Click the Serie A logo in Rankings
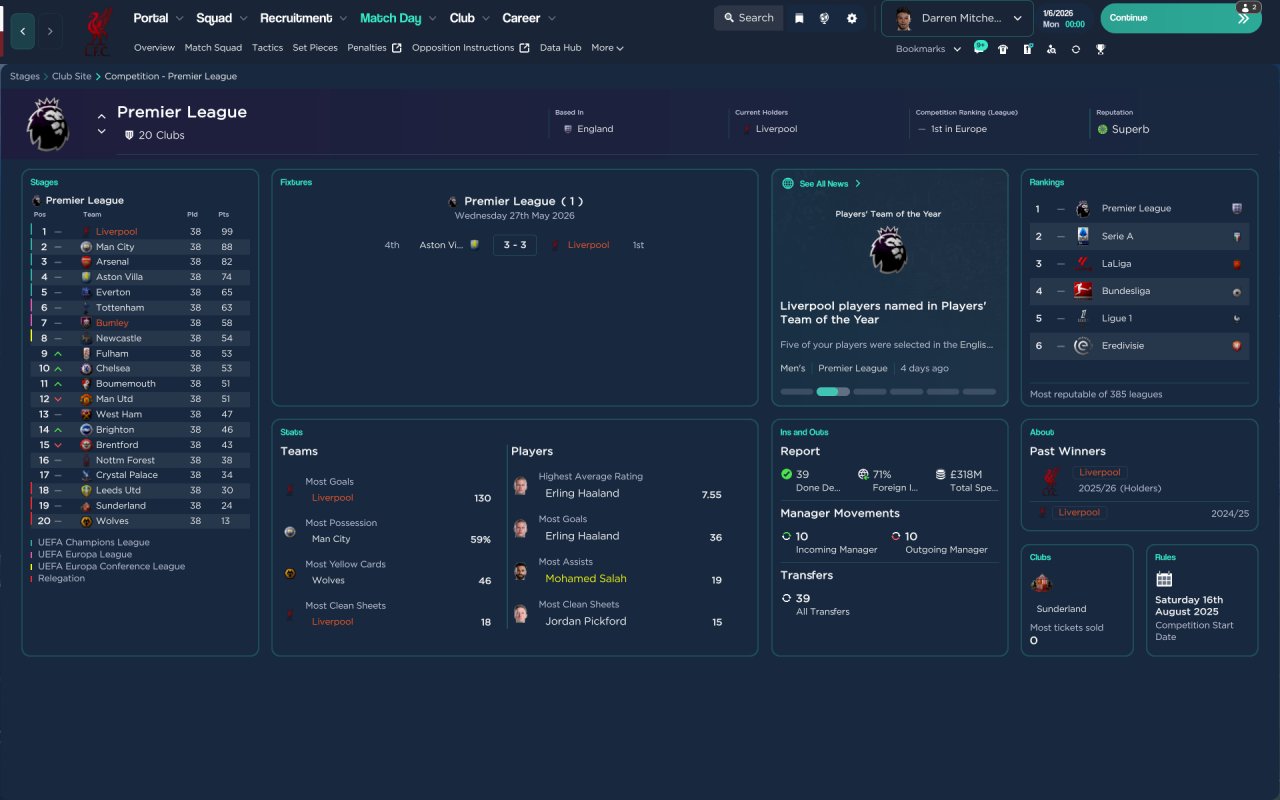Screen dimensions: 1280x800 [x=1083, y=236]
